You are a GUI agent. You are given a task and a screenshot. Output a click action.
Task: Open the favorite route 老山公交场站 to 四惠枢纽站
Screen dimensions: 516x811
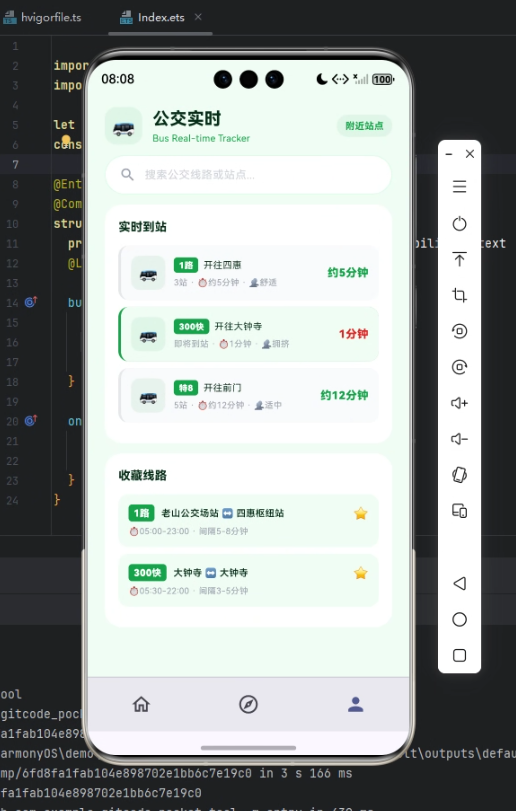(249, 521)
